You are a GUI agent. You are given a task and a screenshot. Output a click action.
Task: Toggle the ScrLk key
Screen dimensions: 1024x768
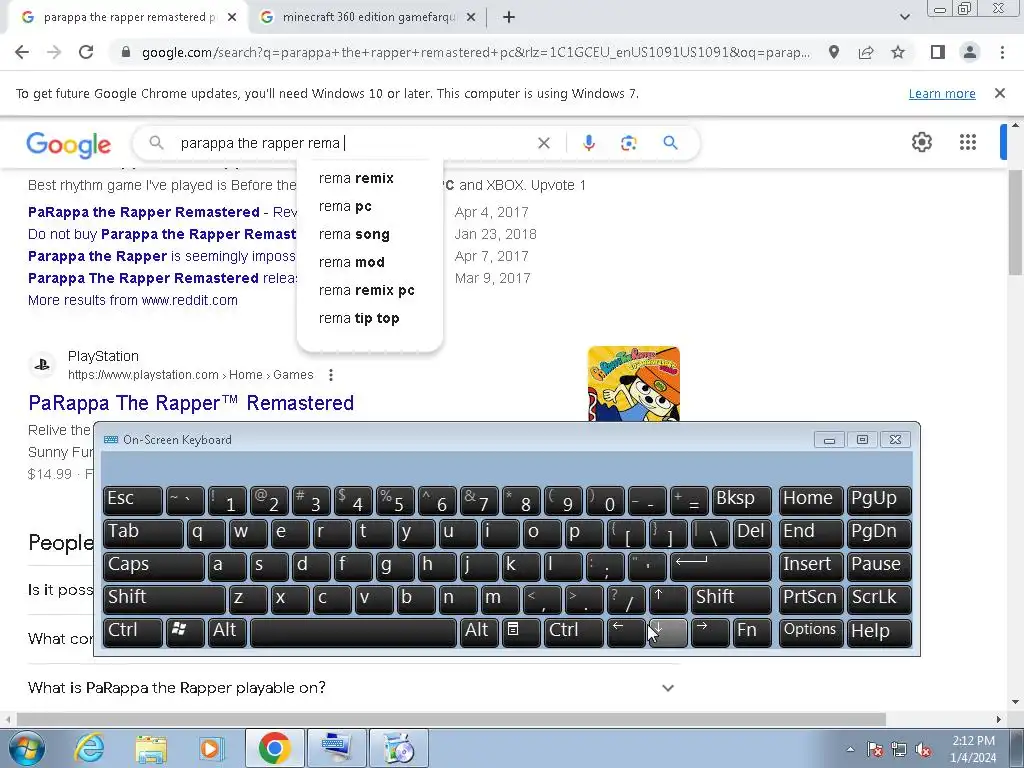(878, 599)
